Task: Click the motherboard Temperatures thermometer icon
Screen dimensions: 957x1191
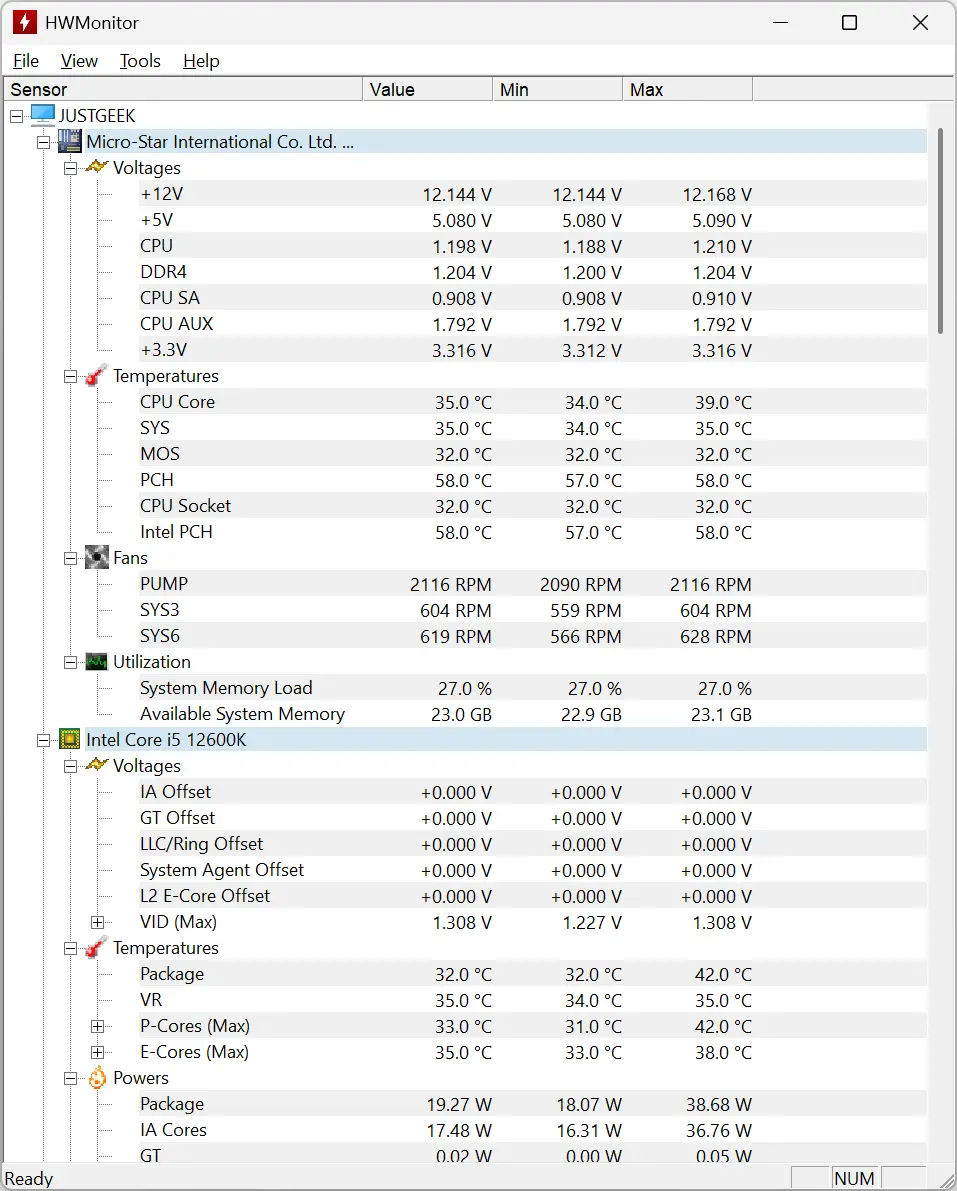Action: pos(96,375)
